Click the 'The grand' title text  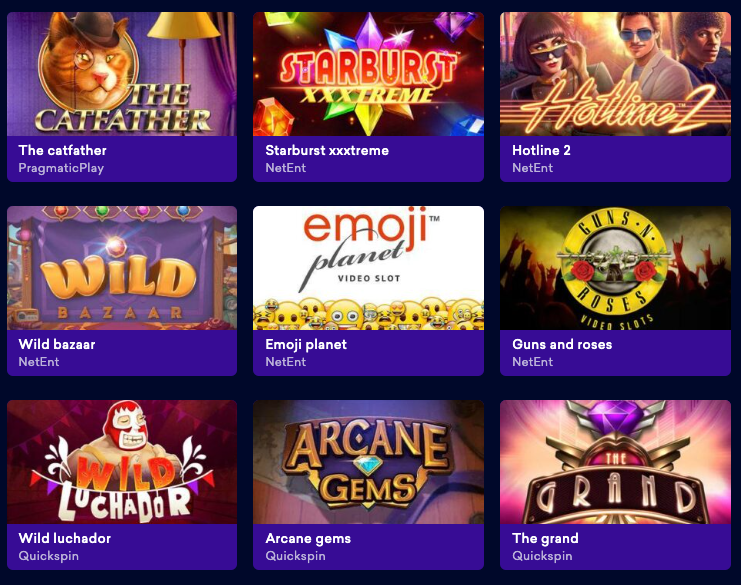point(545,539)
